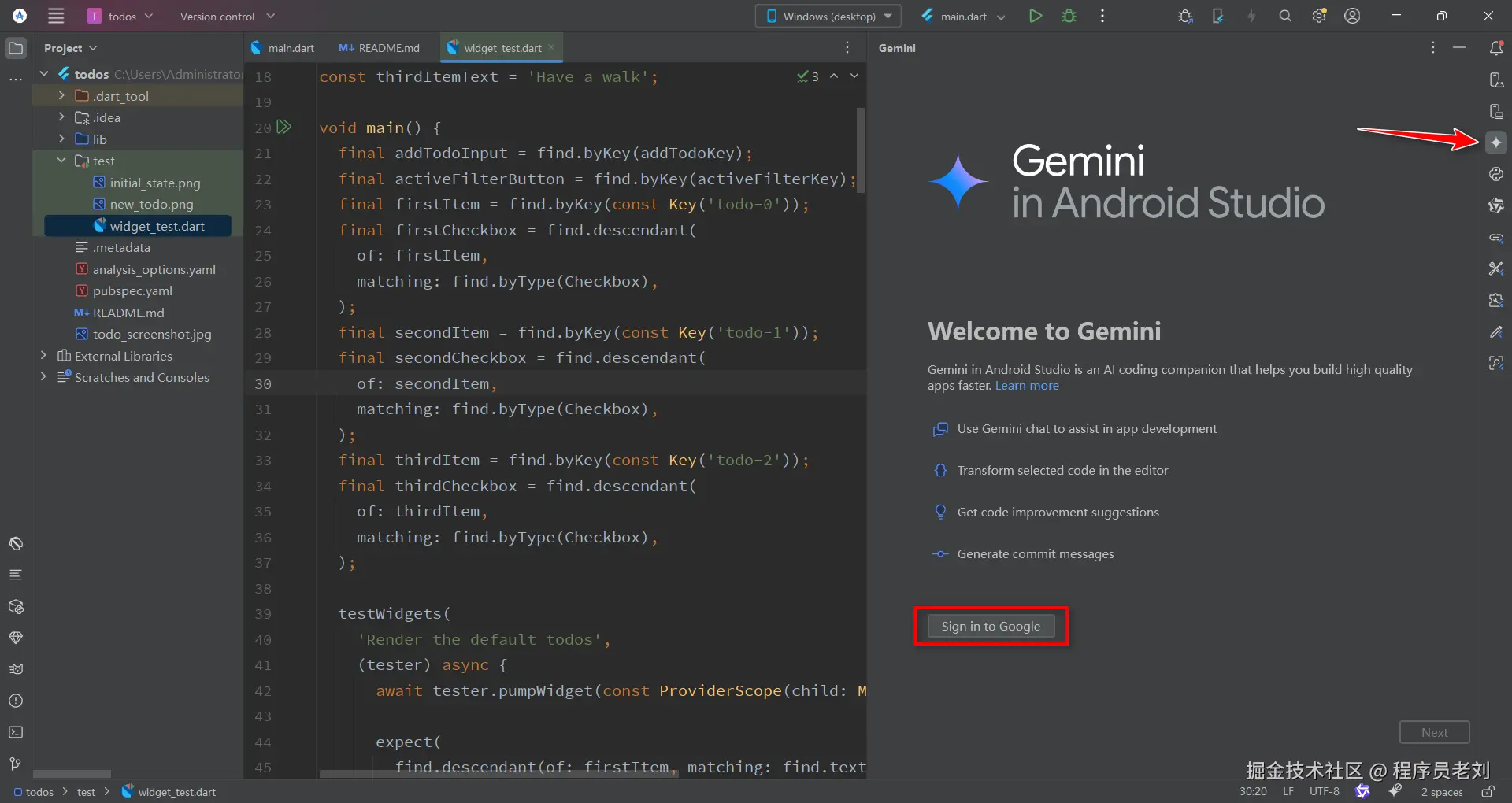Click the editor horizontal scrollbar thumb
The height and width of the screenshot is (803, 1512).
pos(497,773)
